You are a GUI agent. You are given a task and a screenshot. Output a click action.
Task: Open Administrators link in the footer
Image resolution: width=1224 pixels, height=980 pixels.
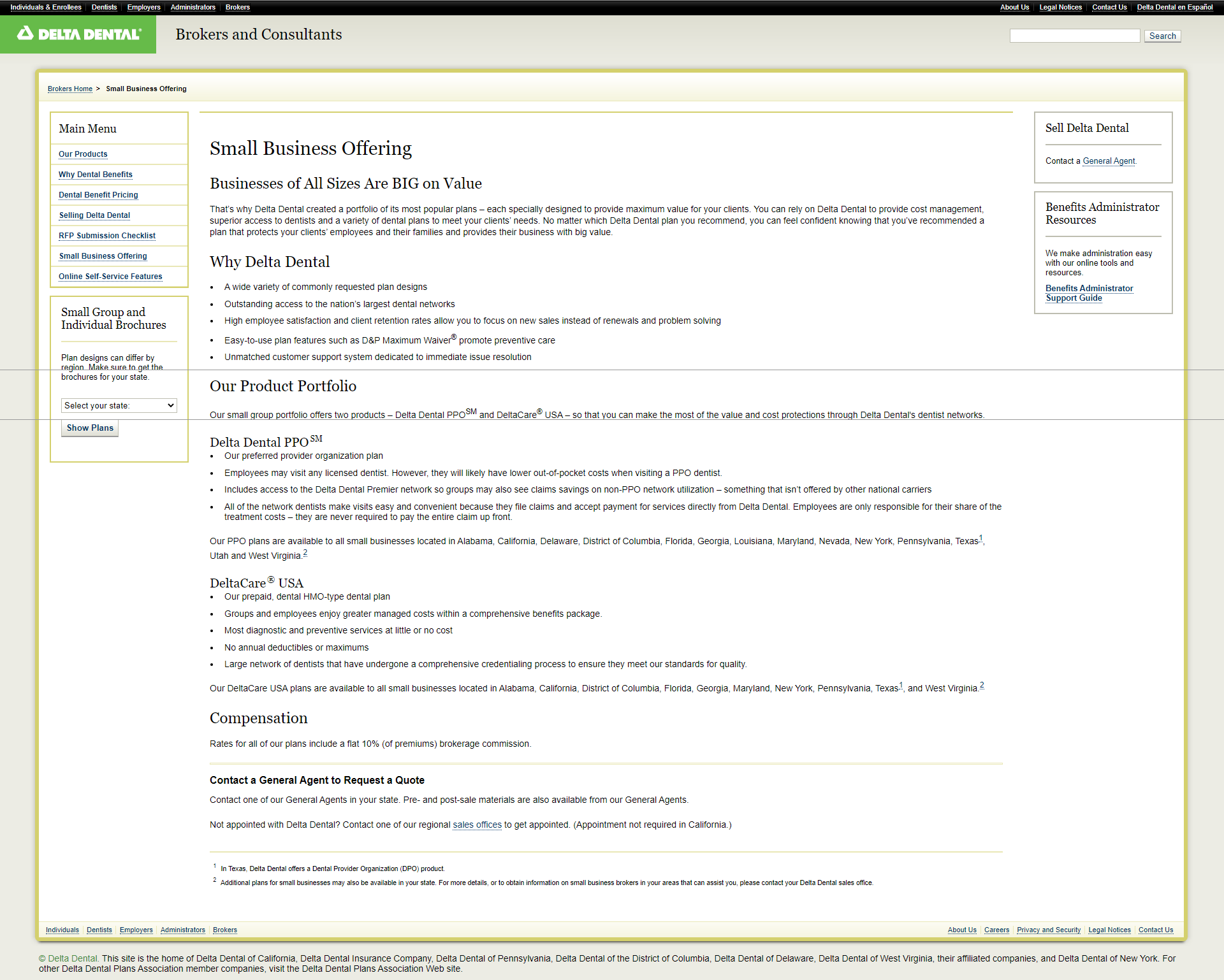tap(183, 930)
